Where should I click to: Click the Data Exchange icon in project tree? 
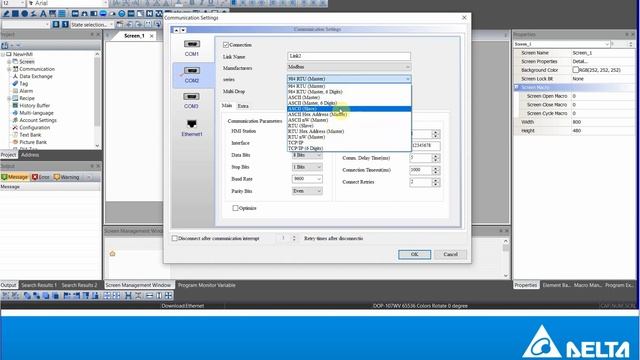point(15,76)
